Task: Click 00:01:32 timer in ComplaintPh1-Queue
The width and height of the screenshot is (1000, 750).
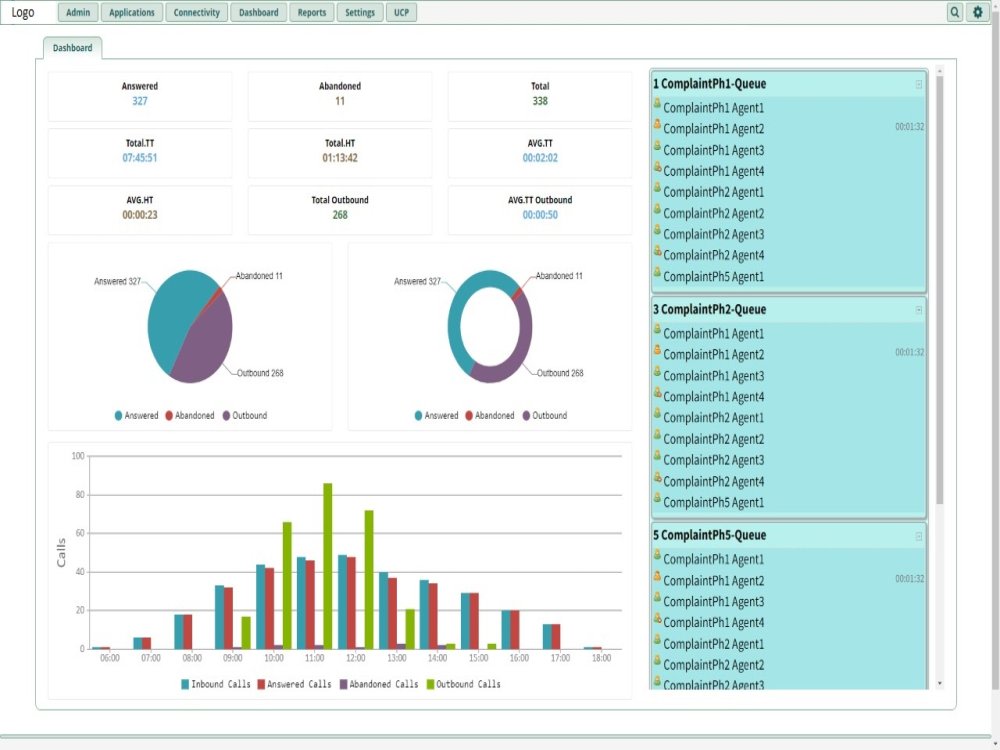Action: [909, 127]
